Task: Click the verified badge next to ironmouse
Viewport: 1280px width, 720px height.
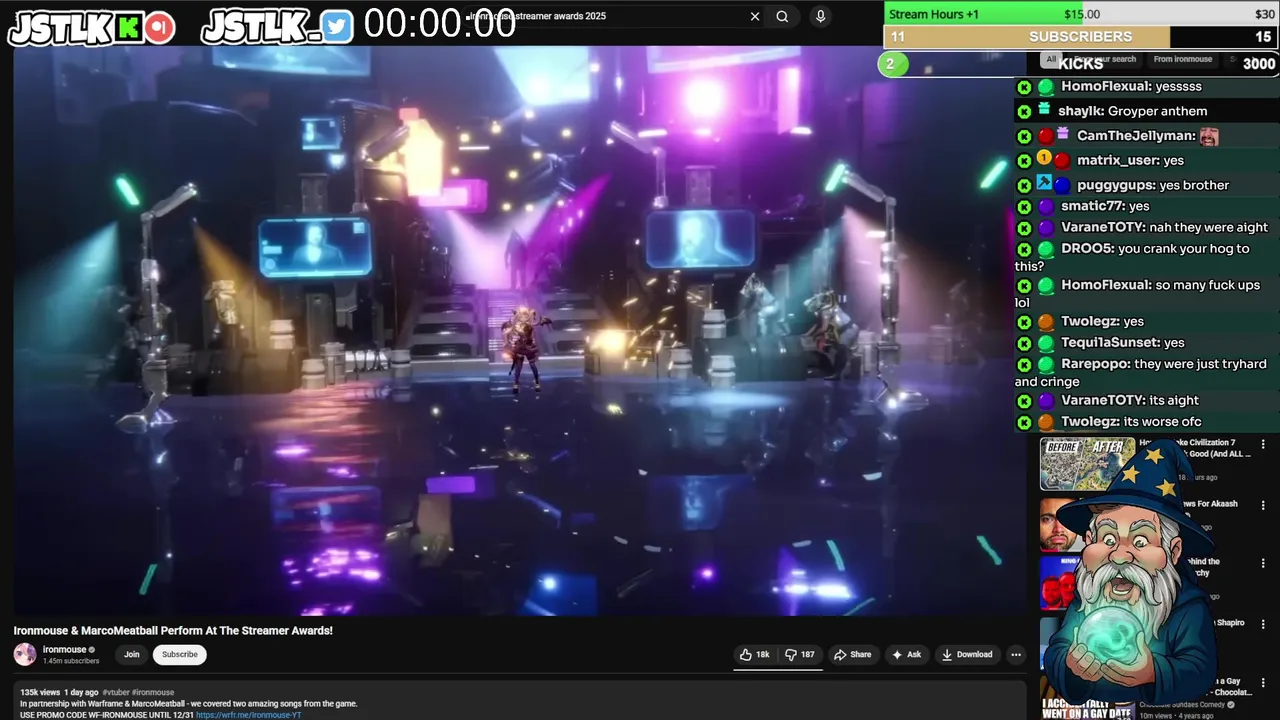Action: [x=92, y=650]
